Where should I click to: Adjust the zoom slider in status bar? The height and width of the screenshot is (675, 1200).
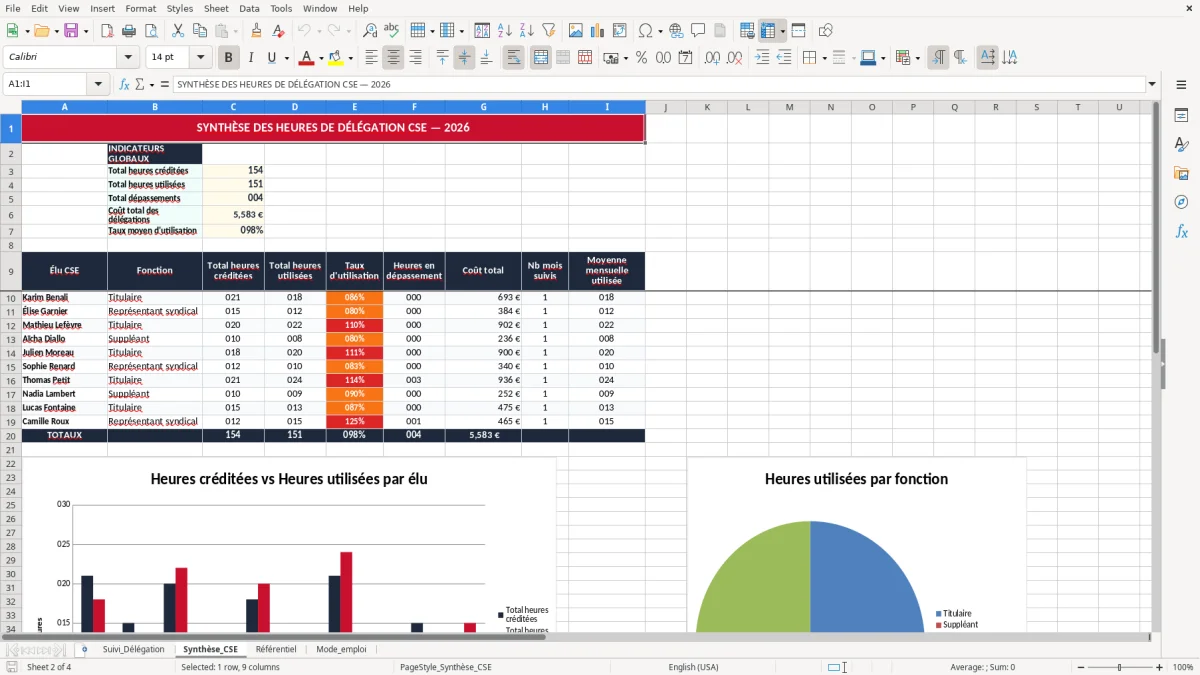click(x=1120, y=667)
